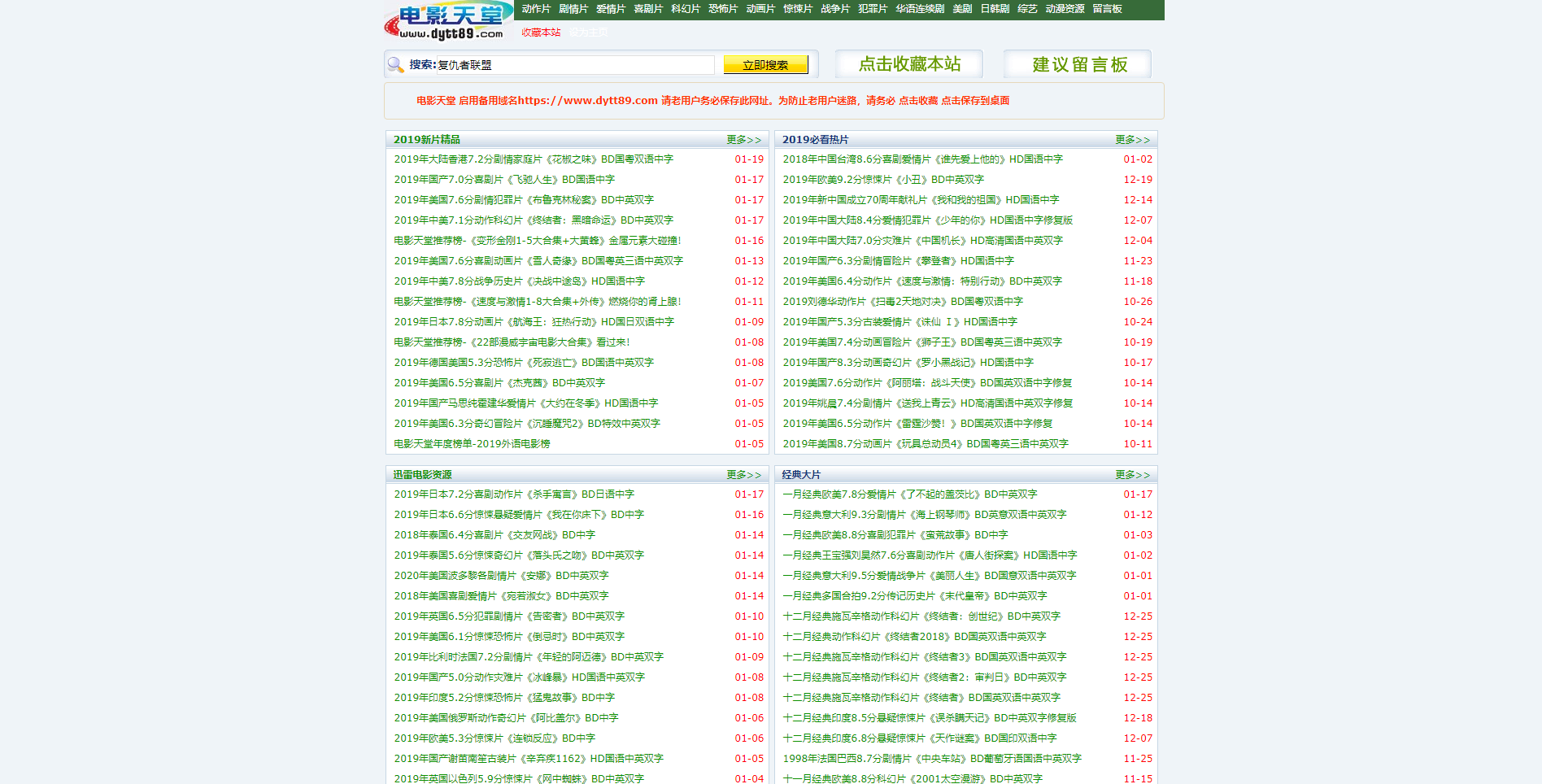Open the 《辛弃疾1162》 link
The width and height of the screenshot is (1542, 784).
coord(529,759)
